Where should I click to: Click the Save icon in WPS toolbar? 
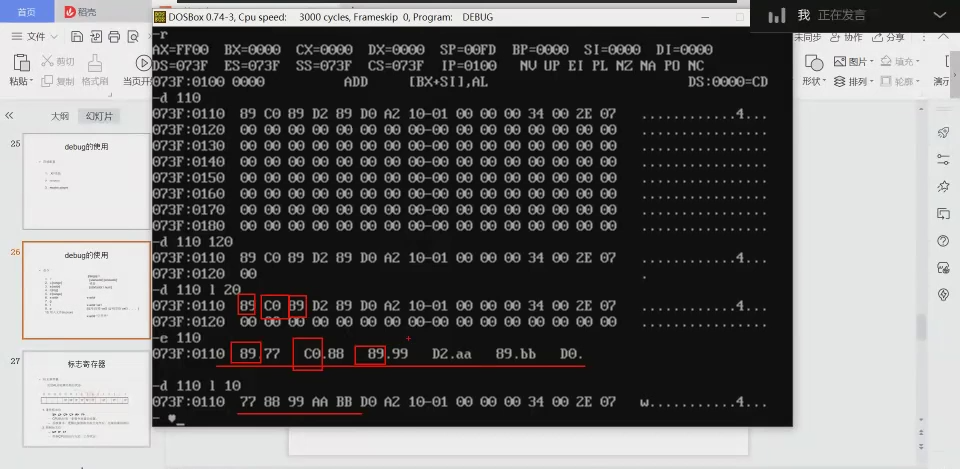[77, 37]
